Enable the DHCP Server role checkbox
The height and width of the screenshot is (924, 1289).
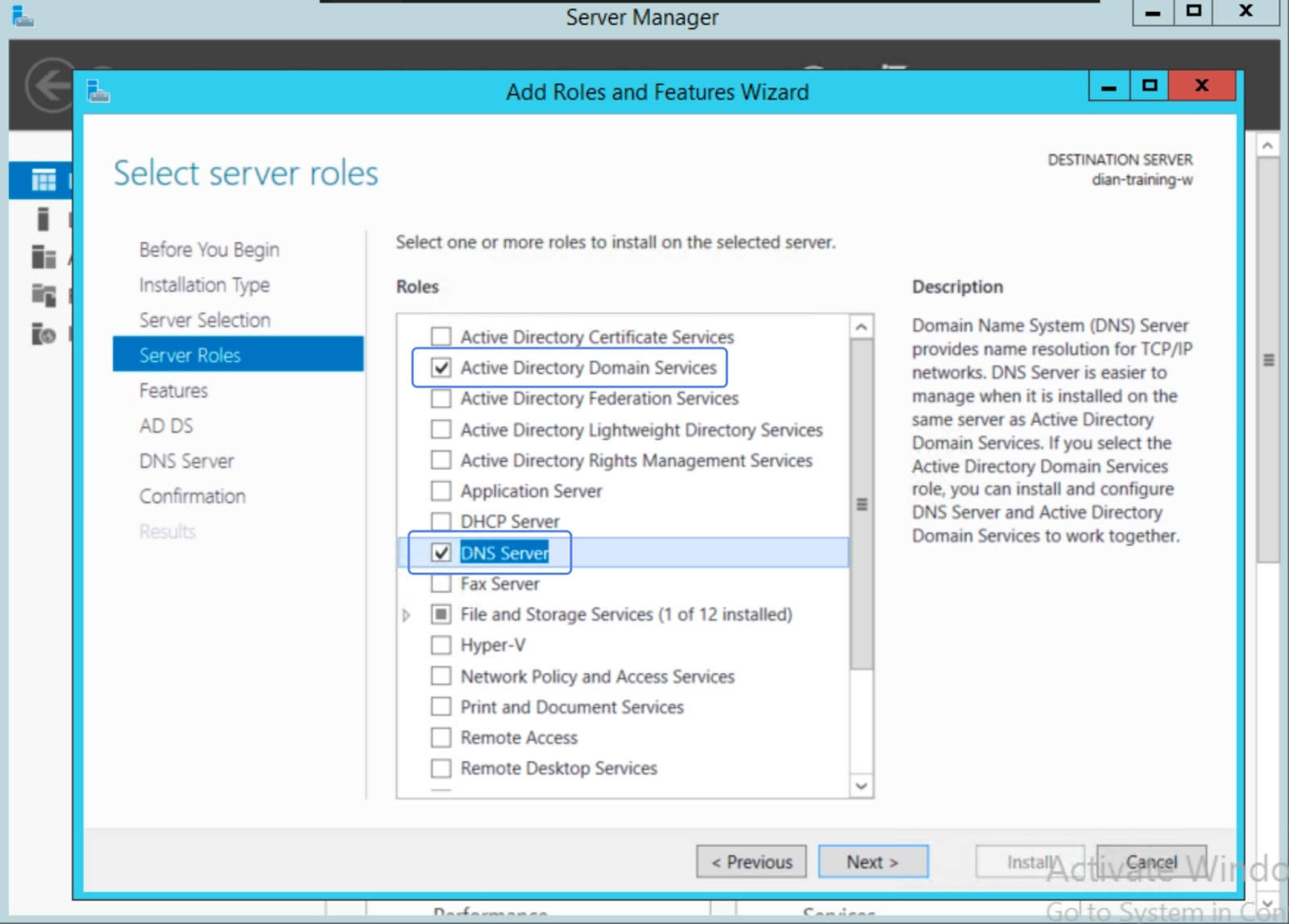[x=441, y=521]
